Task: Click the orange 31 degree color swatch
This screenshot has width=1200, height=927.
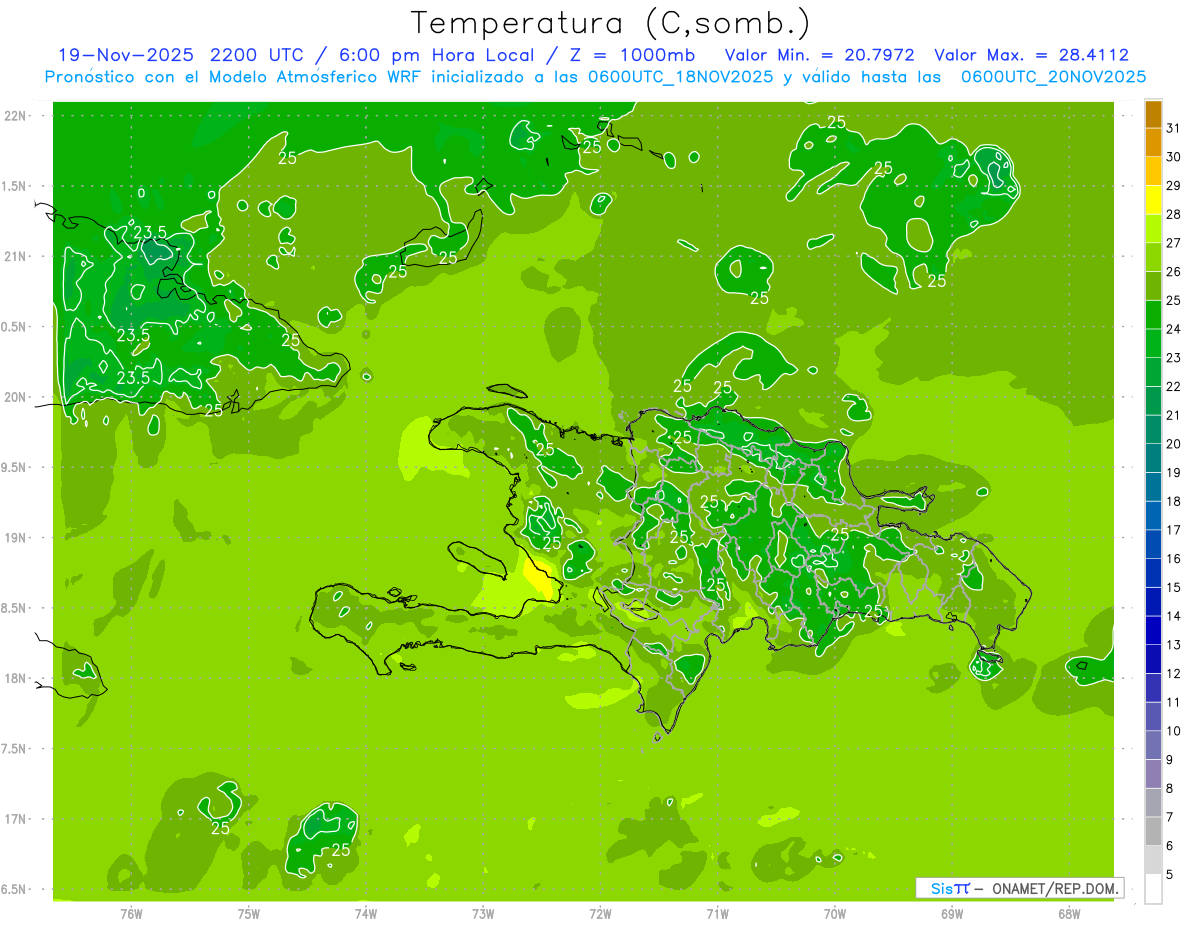Action: 1153,114
